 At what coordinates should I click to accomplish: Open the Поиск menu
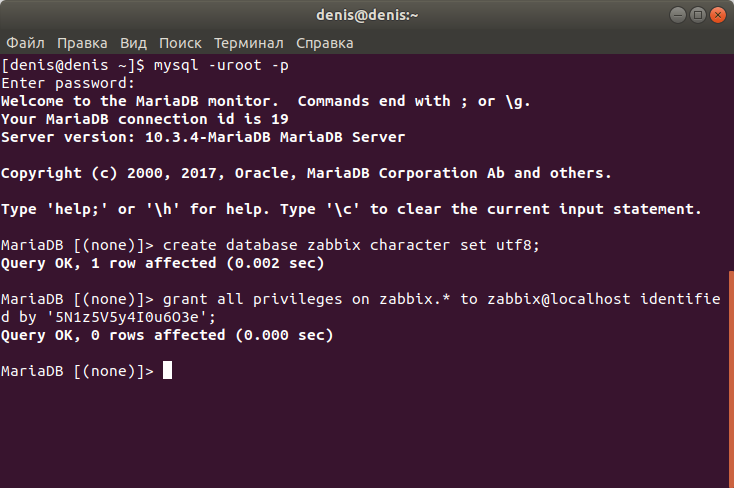pyautogui.click(x=180, y=43)
